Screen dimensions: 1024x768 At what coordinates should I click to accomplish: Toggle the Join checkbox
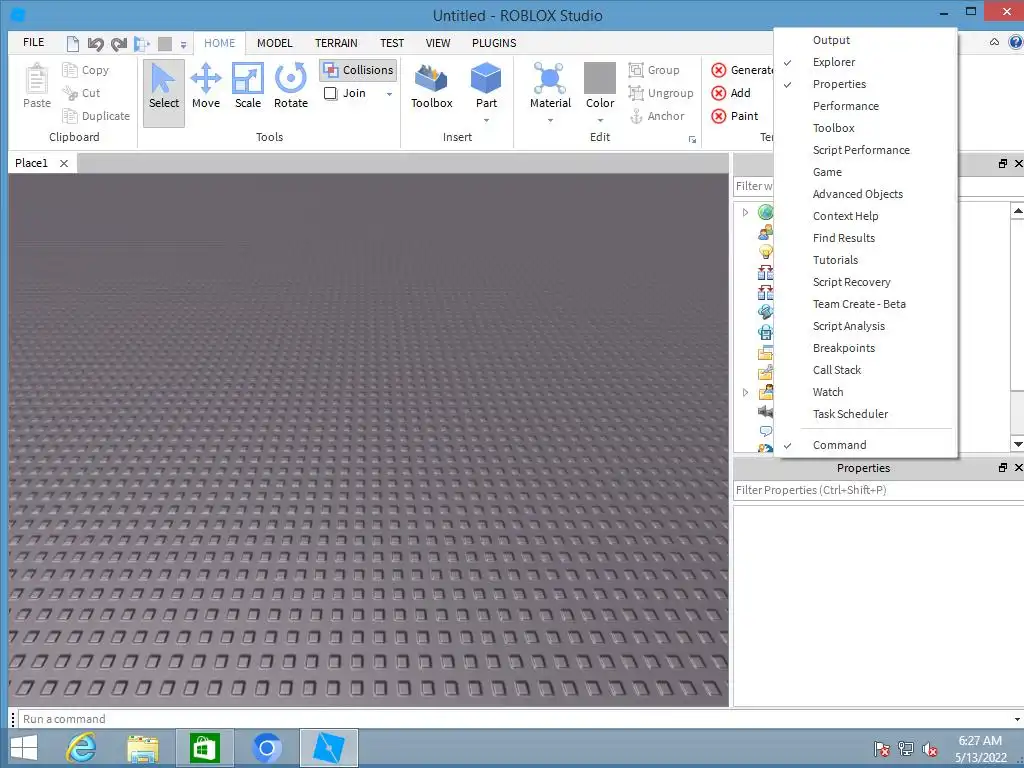pos(330,93)
